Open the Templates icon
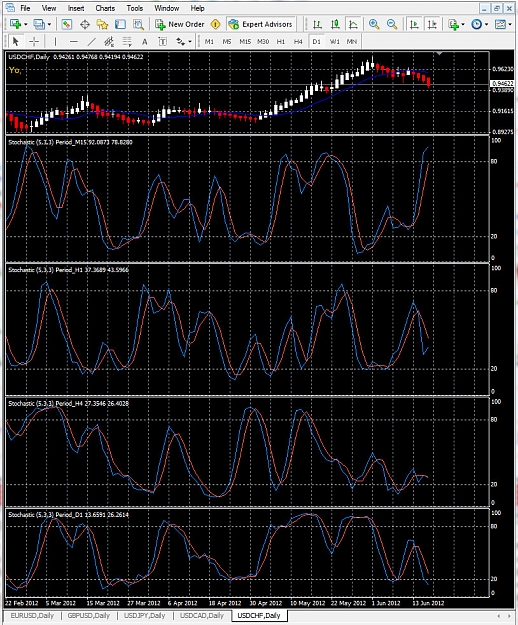The height and width of the screenshot is (625, 518). 500,24
